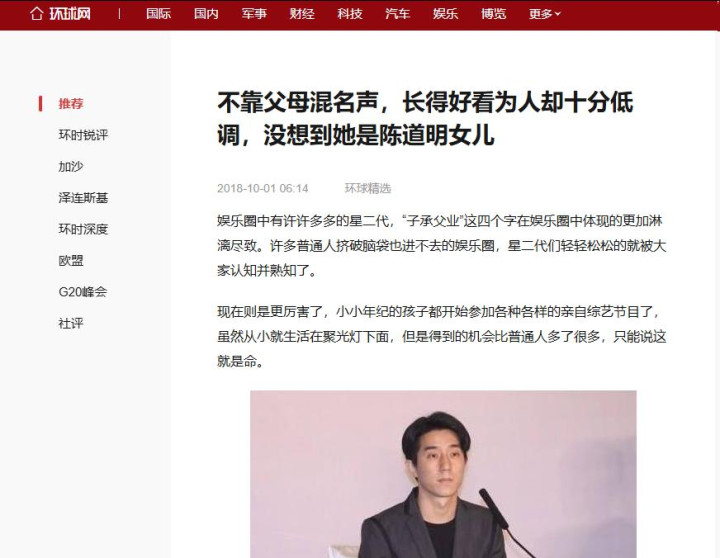Open the 欧盟 sidebar topic

pyautogui.click(x=71, y=261)
